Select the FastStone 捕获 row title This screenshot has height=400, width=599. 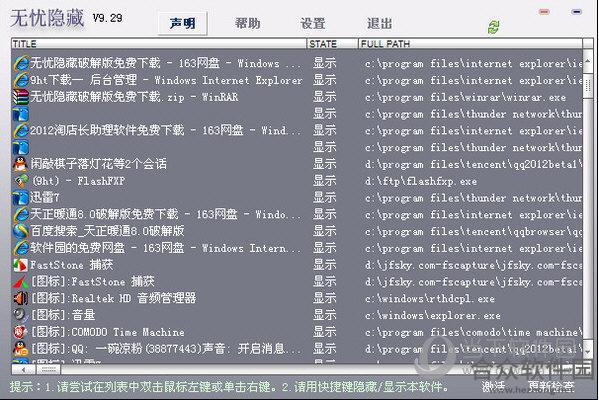click(71, 265)
